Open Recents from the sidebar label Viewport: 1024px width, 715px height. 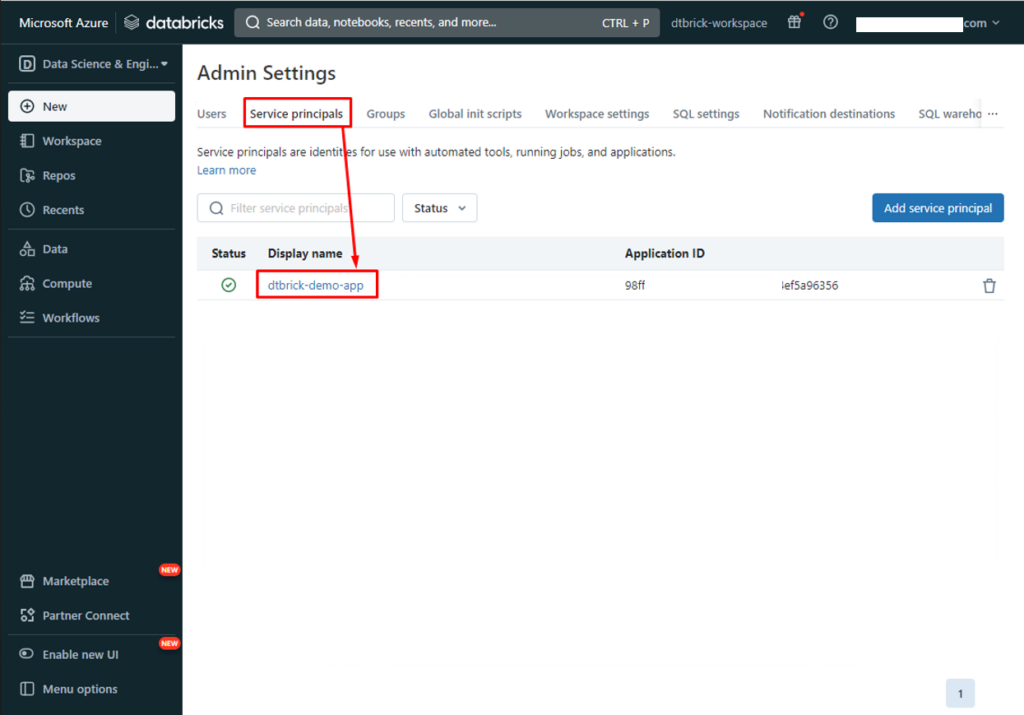(63, 210)
